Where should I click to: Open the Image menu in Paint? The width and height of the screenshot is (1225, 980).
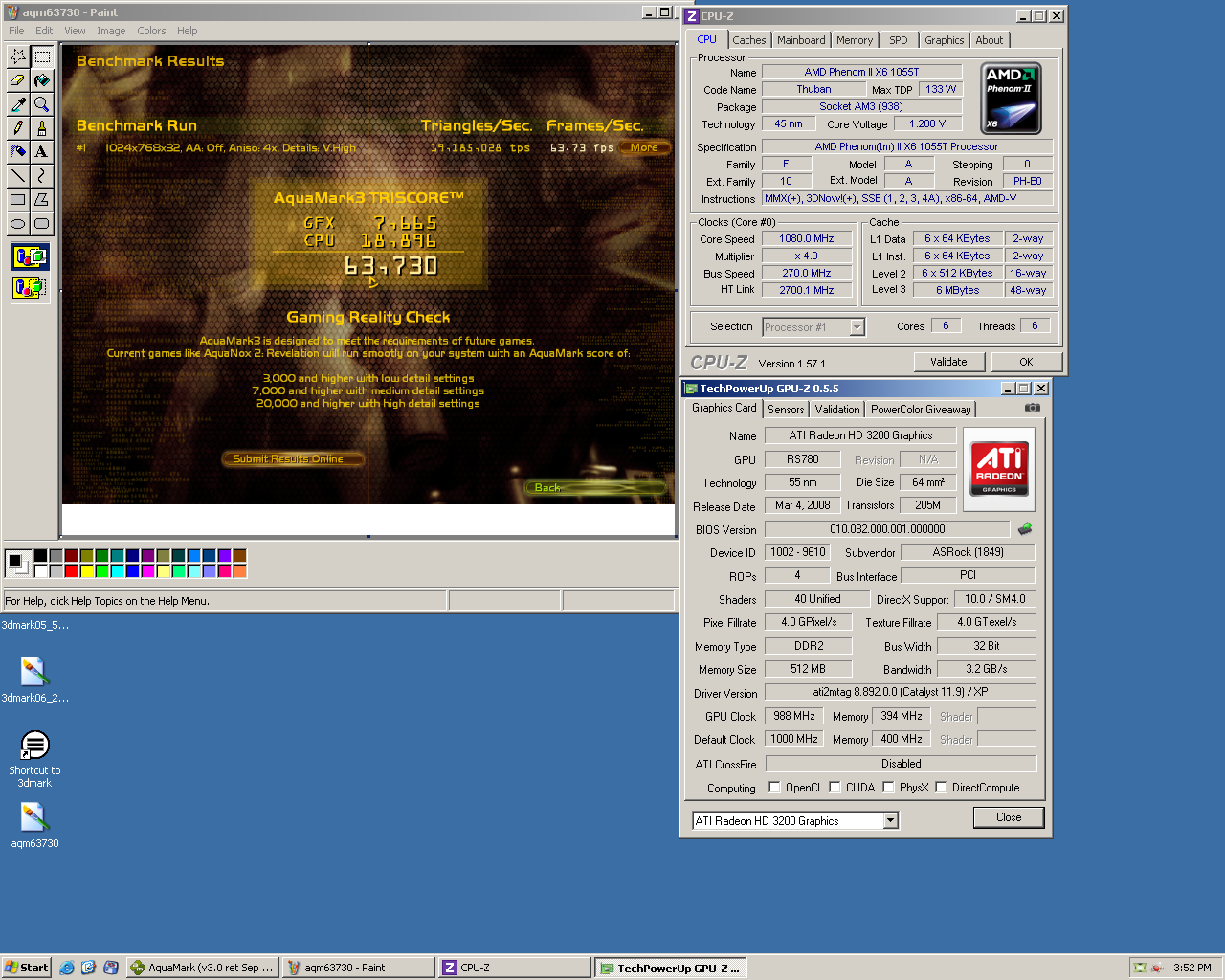pyautogui.click(x=111, y=31)
